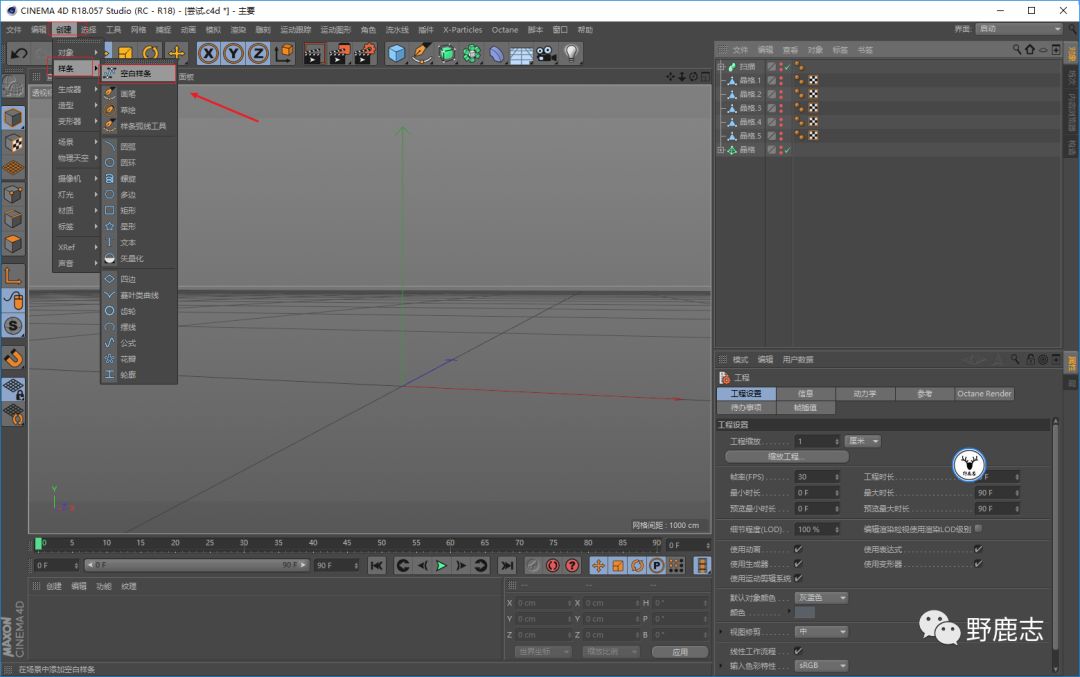
Task: Click the polygons mode orange-top cube icon
Action: pyautogui.click(x=13, y=244)
